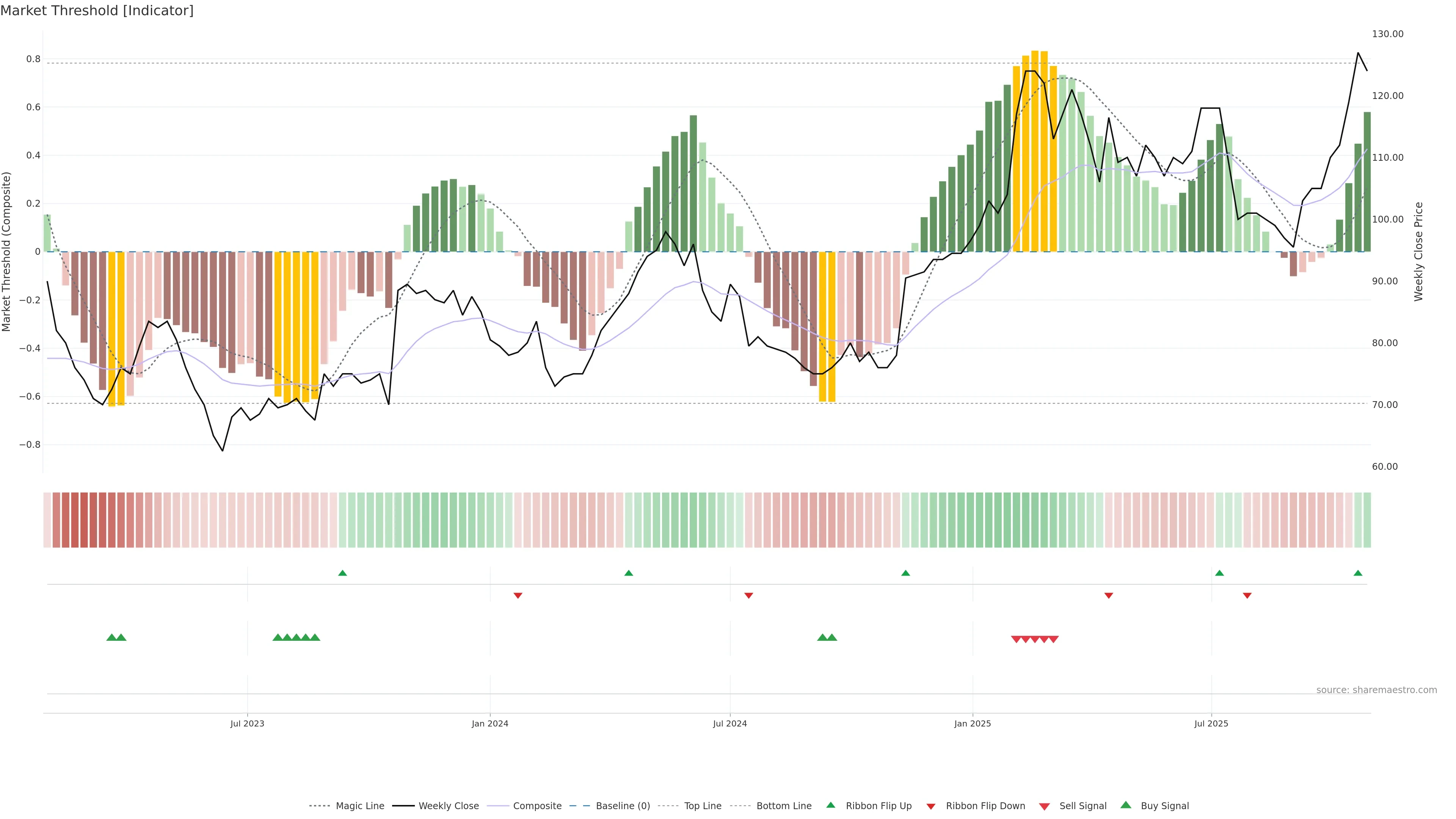
Task: Toggle the Composite legend entry
Action: click(x=537, y=806)
